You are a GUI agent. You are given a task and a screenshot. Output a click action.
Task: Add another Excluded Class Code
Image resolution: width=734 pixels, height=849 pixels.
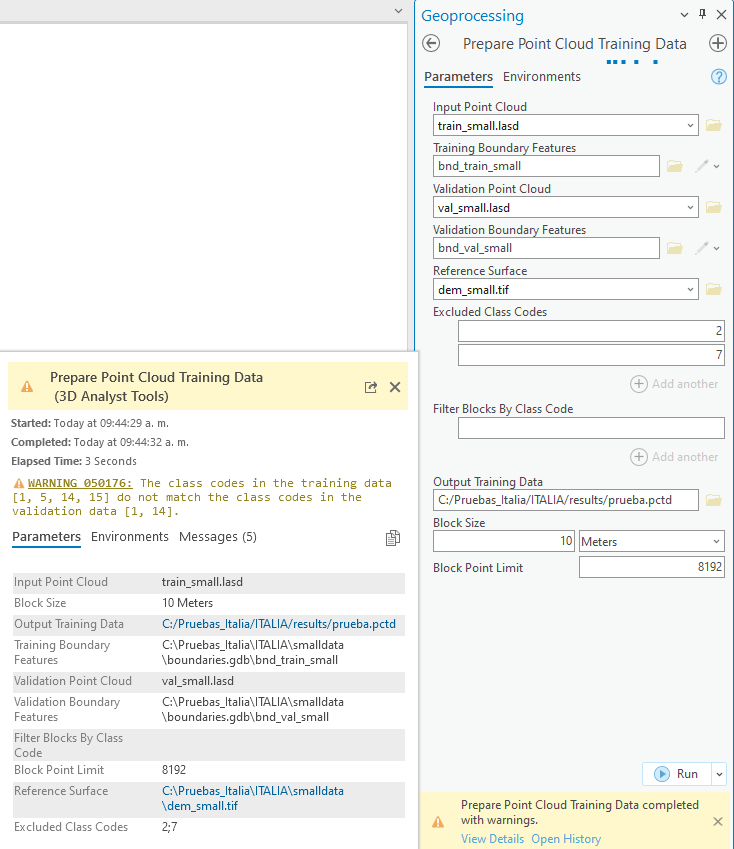[674, 384]
